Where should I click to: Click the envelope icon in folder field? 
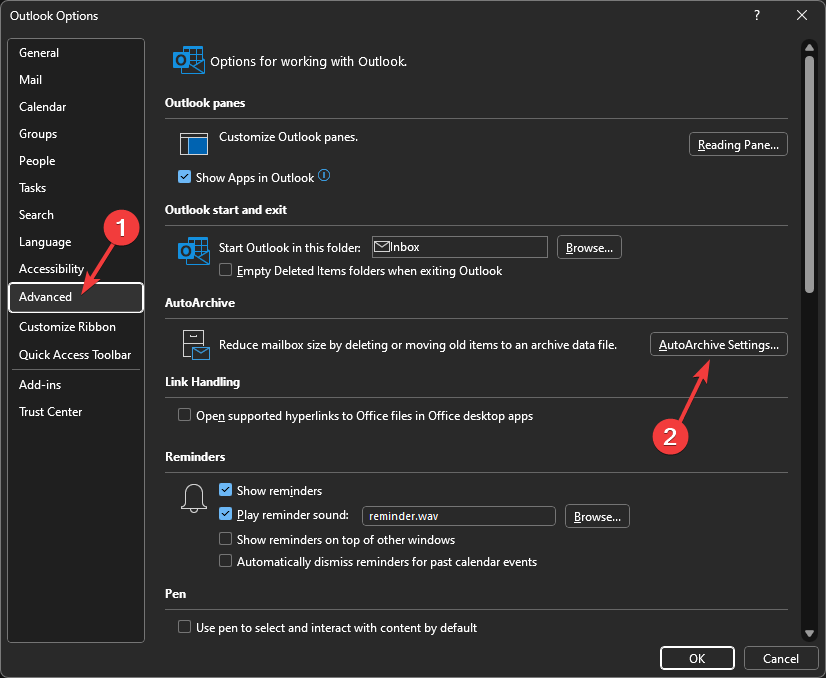coord(381,246)
